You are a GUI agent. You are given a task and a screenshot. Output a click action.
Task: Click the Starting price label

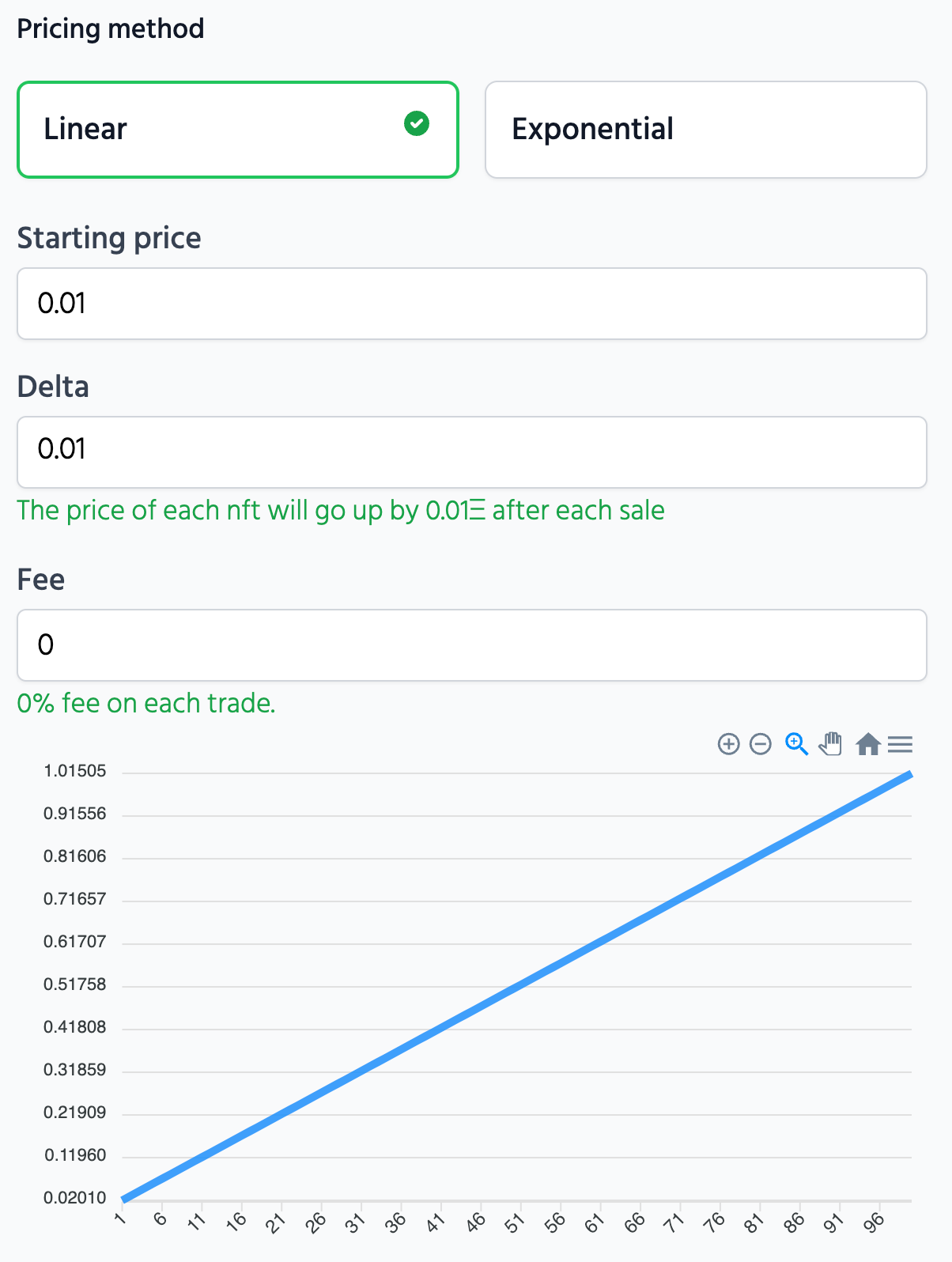109,238
